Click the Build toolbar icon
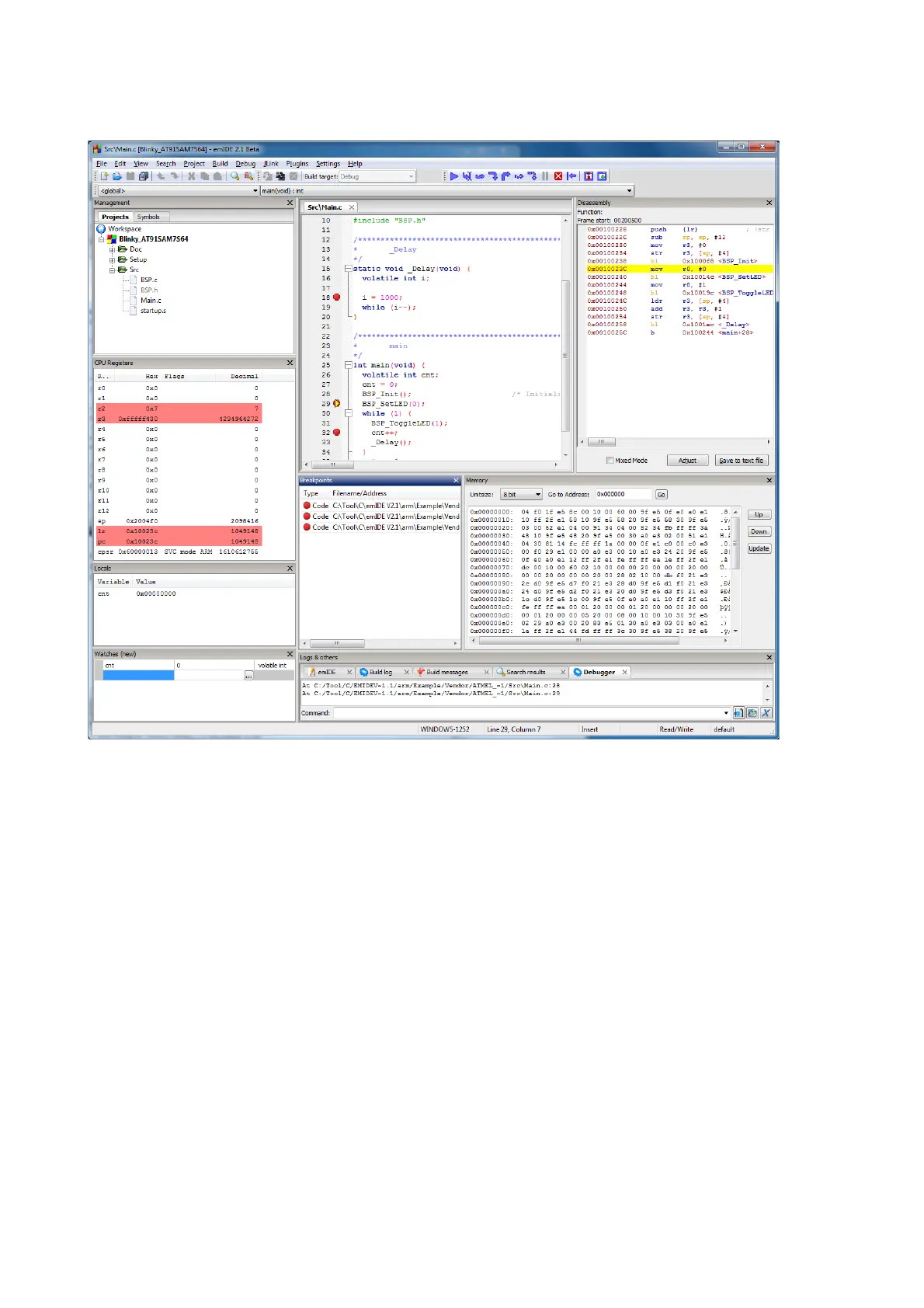 (268, 176)
